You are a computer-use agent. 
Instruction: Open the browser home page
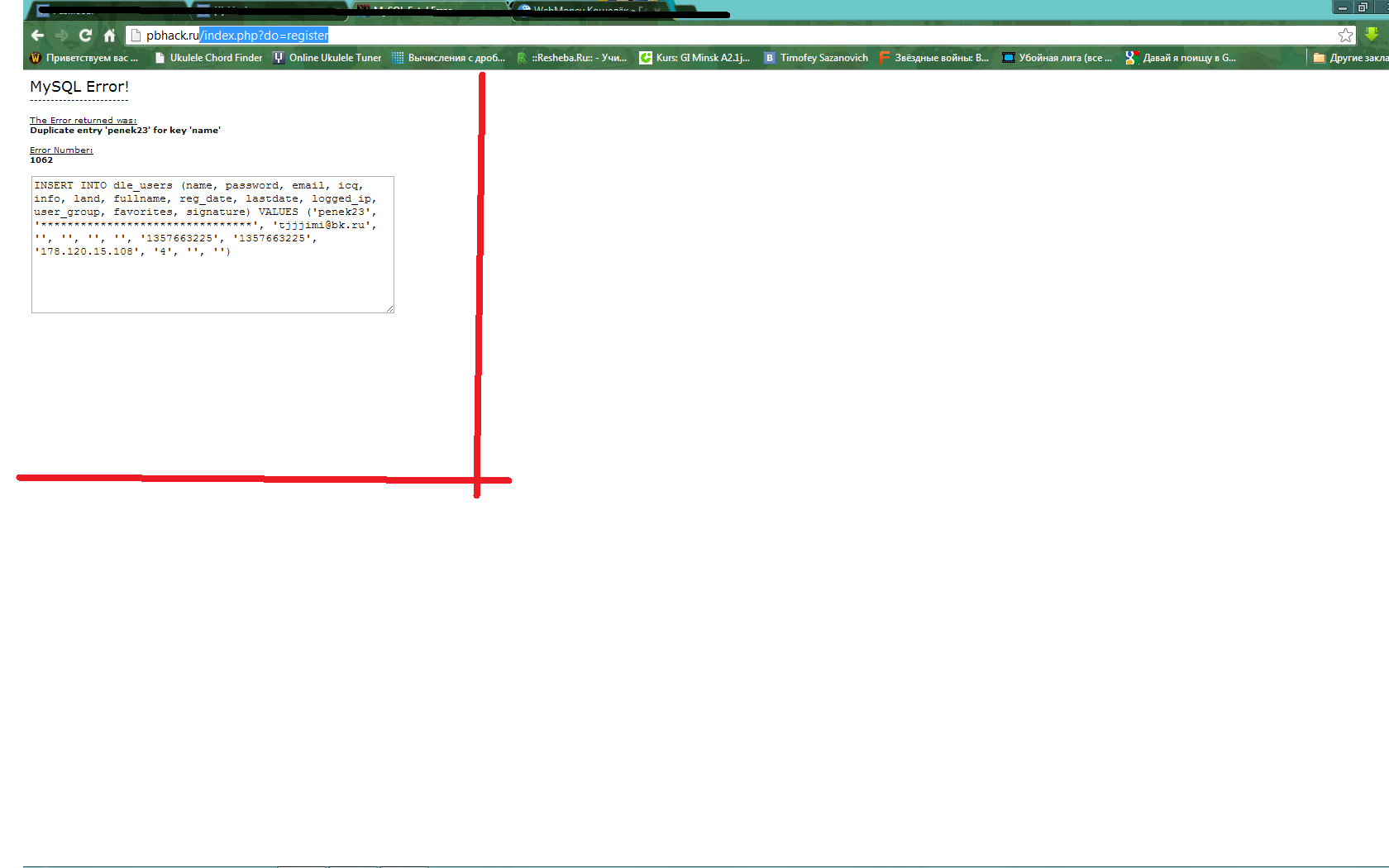tap(109, 36)
